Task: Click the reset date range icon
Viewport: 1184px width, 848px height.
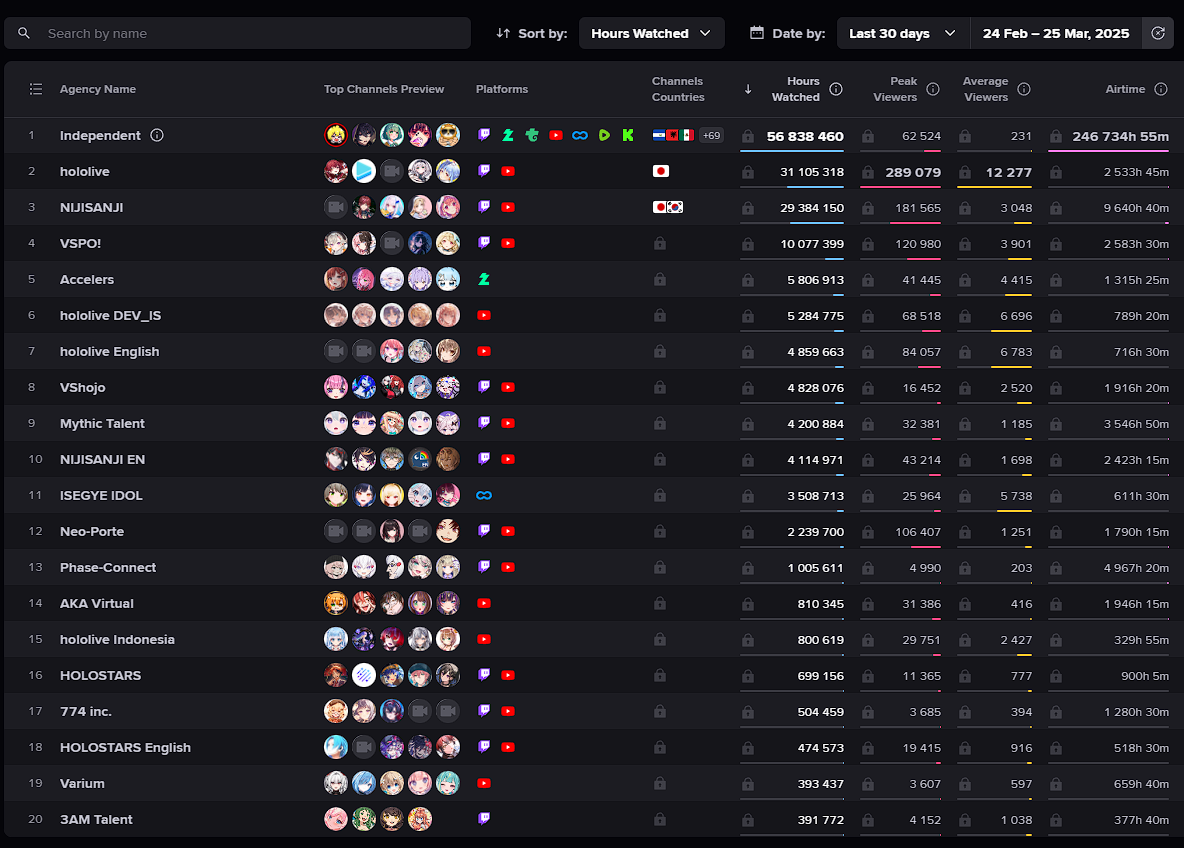Action: 1158,33
